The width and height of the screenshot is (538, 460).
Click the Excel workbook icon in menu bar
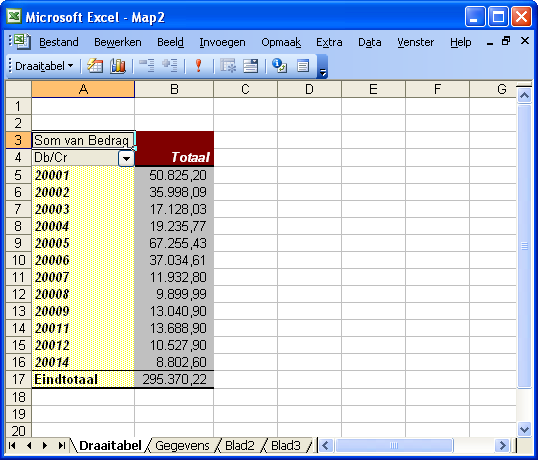tap(22, 42)
